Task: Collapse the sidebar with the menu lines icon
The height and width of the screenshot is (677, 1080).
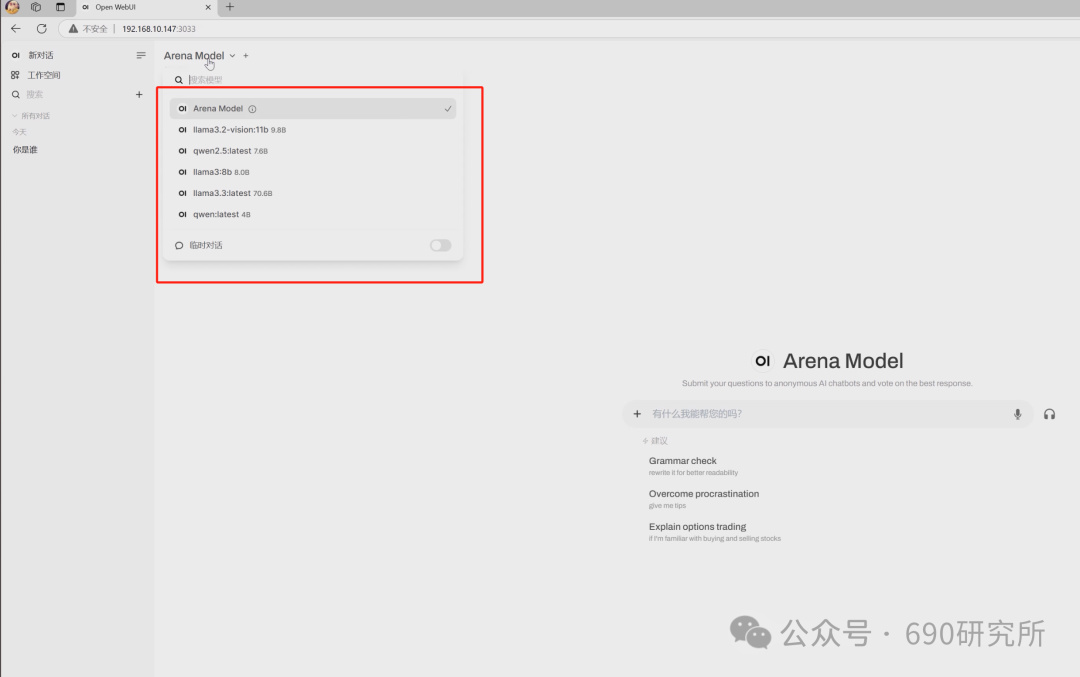Action: pyautogui.click(x=141, y=55)
